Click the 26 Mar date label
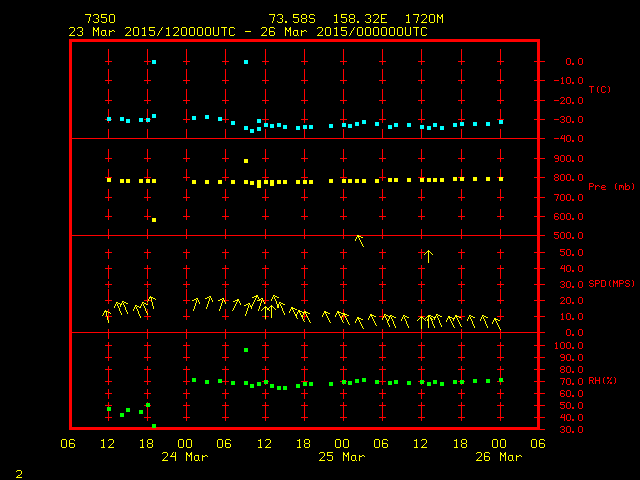 click(x=497, y=457)
